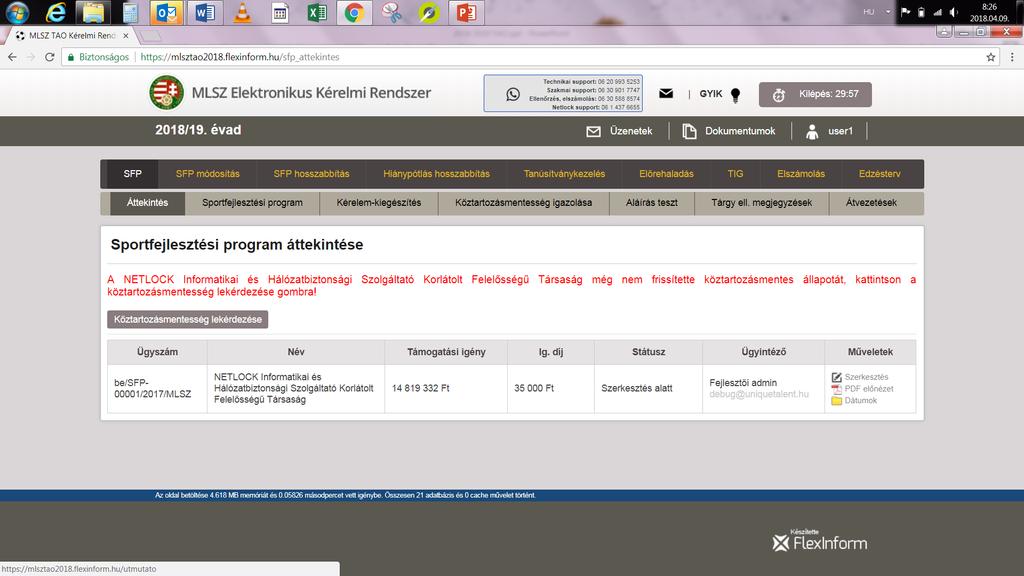Image resolution: width=1024 pixels, height=576 pixels.
Task: Click the envelope icon next to GYIK
Action: (666, 93)
